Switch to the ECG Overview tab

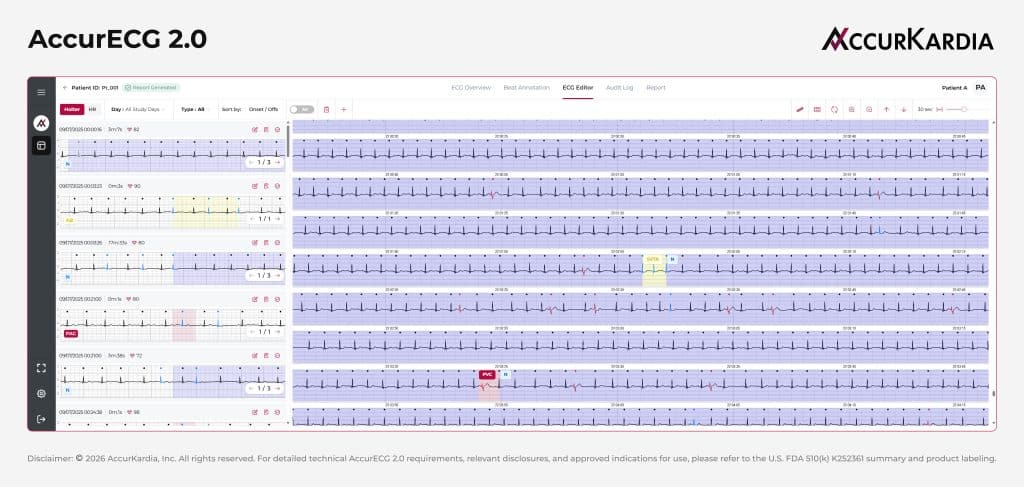coord(470,88)
